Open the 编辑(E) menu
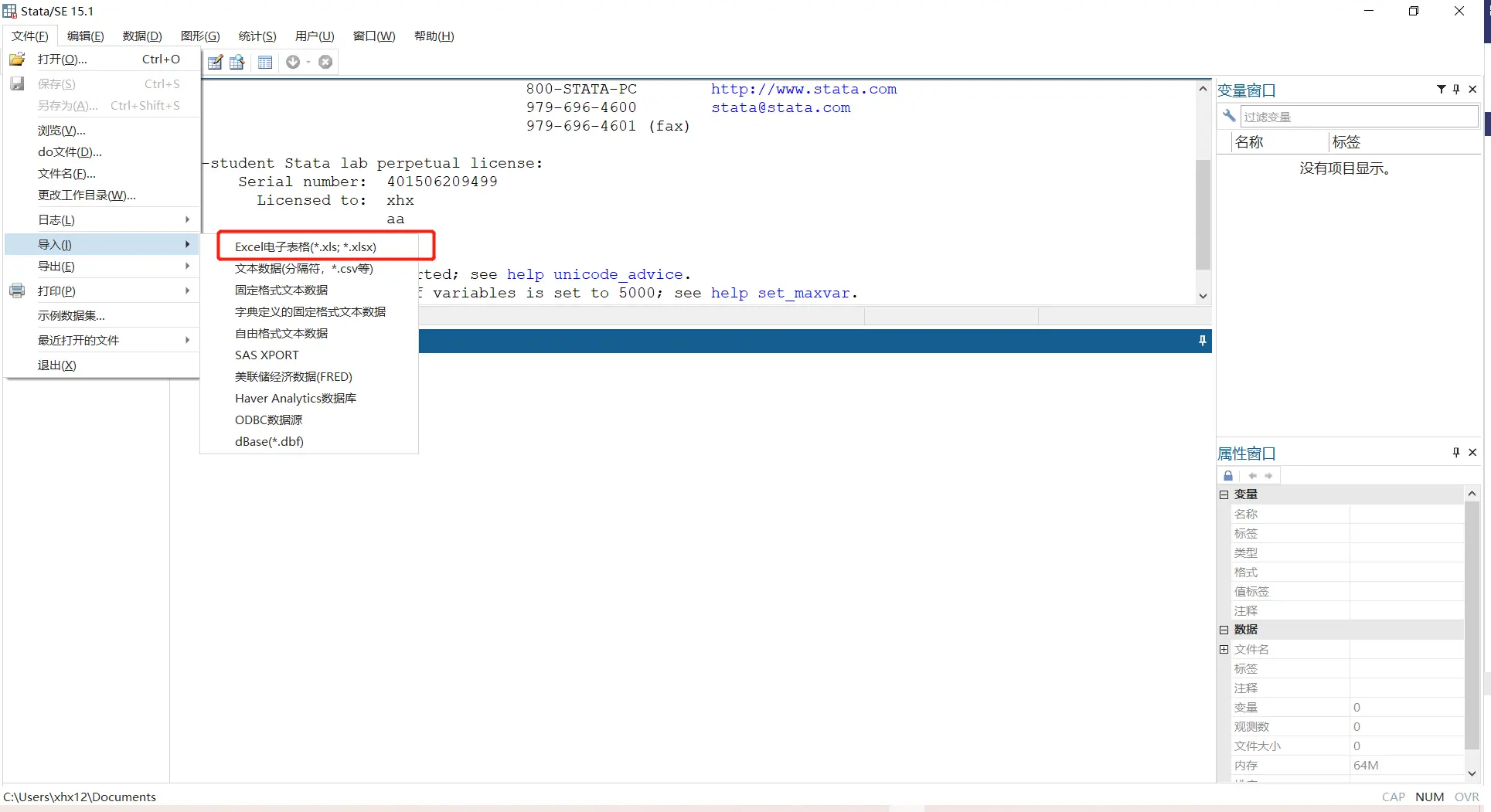Screen dimensions: 1491x812 point(85,36)
